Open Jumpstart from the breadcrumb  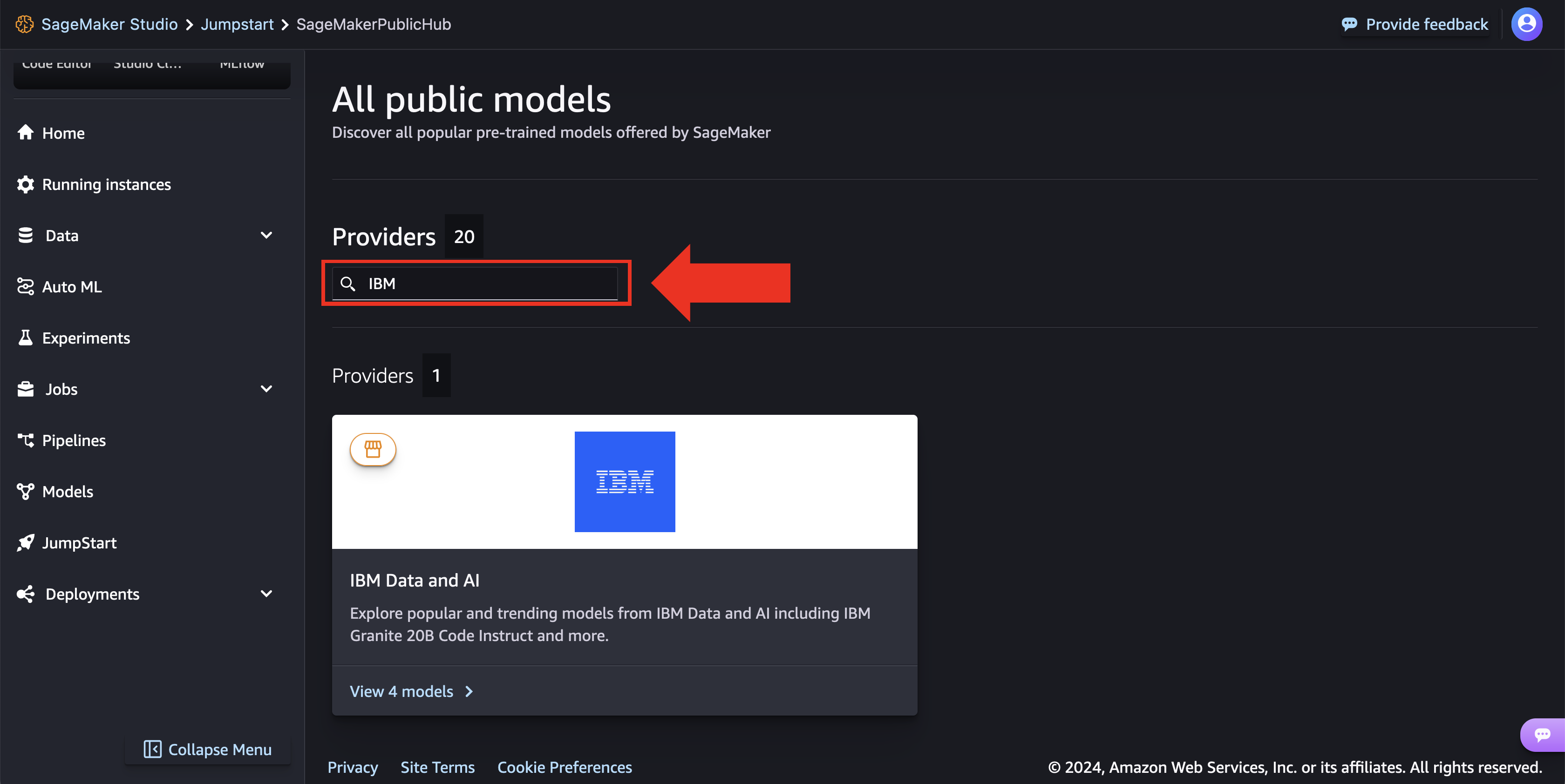(237, 24)
